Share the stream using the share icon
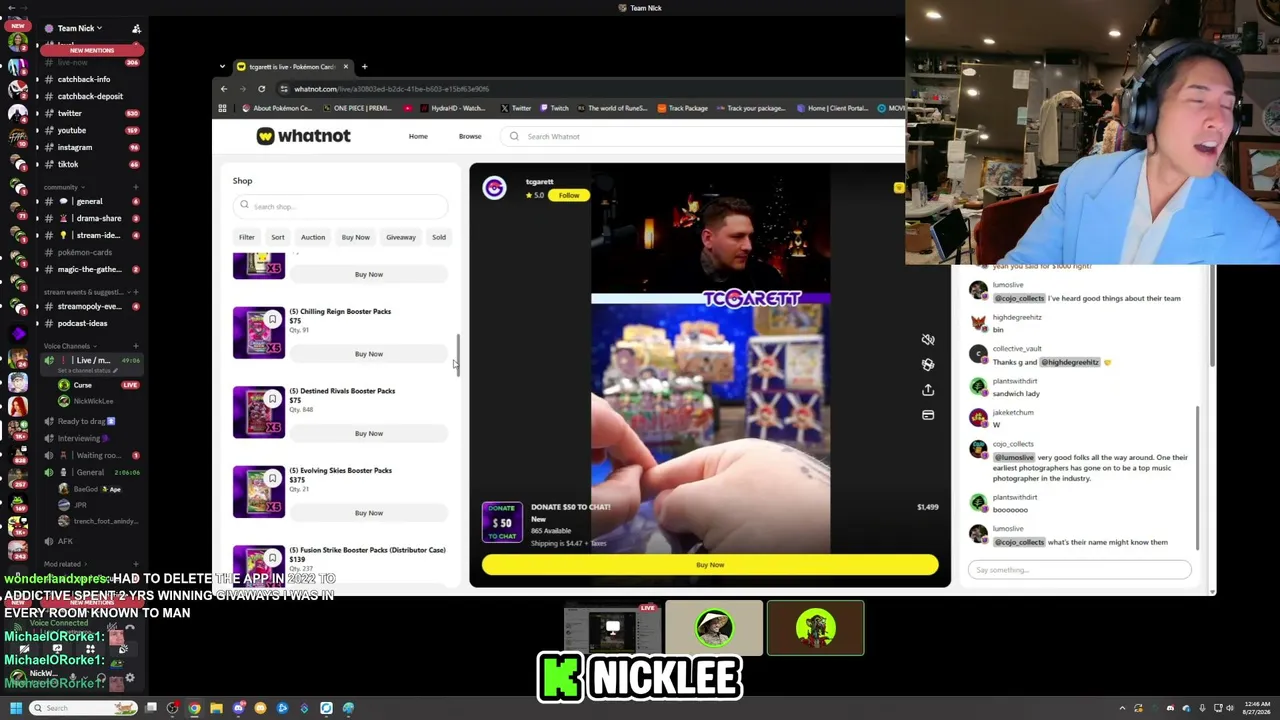The height and width of the screenshot is (720, 1280). pos(928,390)
